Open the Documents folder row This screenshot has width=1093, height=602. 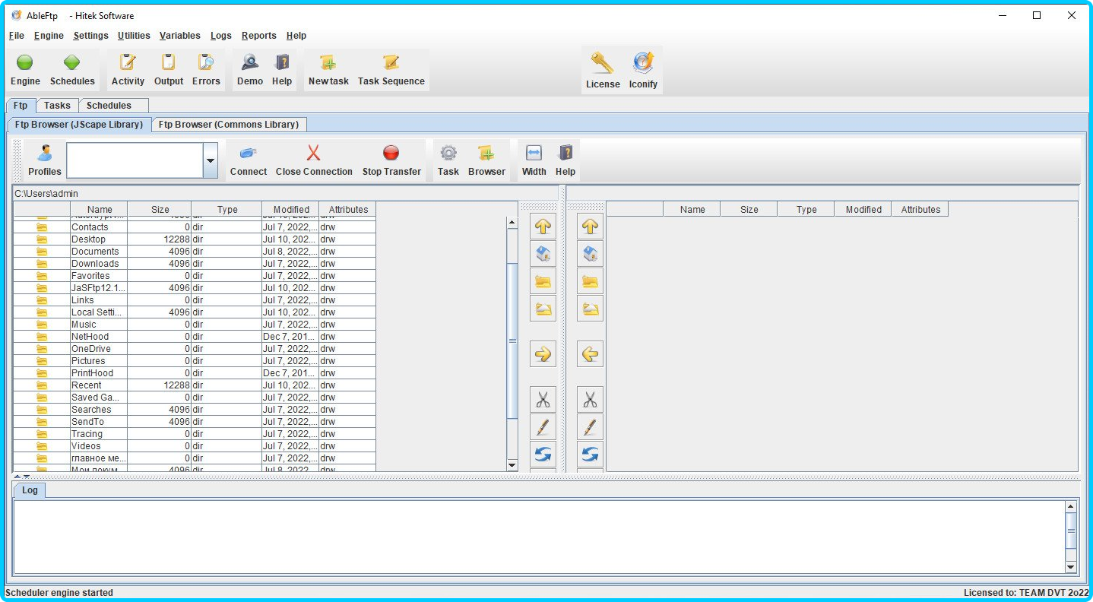(x=95, y=252)
